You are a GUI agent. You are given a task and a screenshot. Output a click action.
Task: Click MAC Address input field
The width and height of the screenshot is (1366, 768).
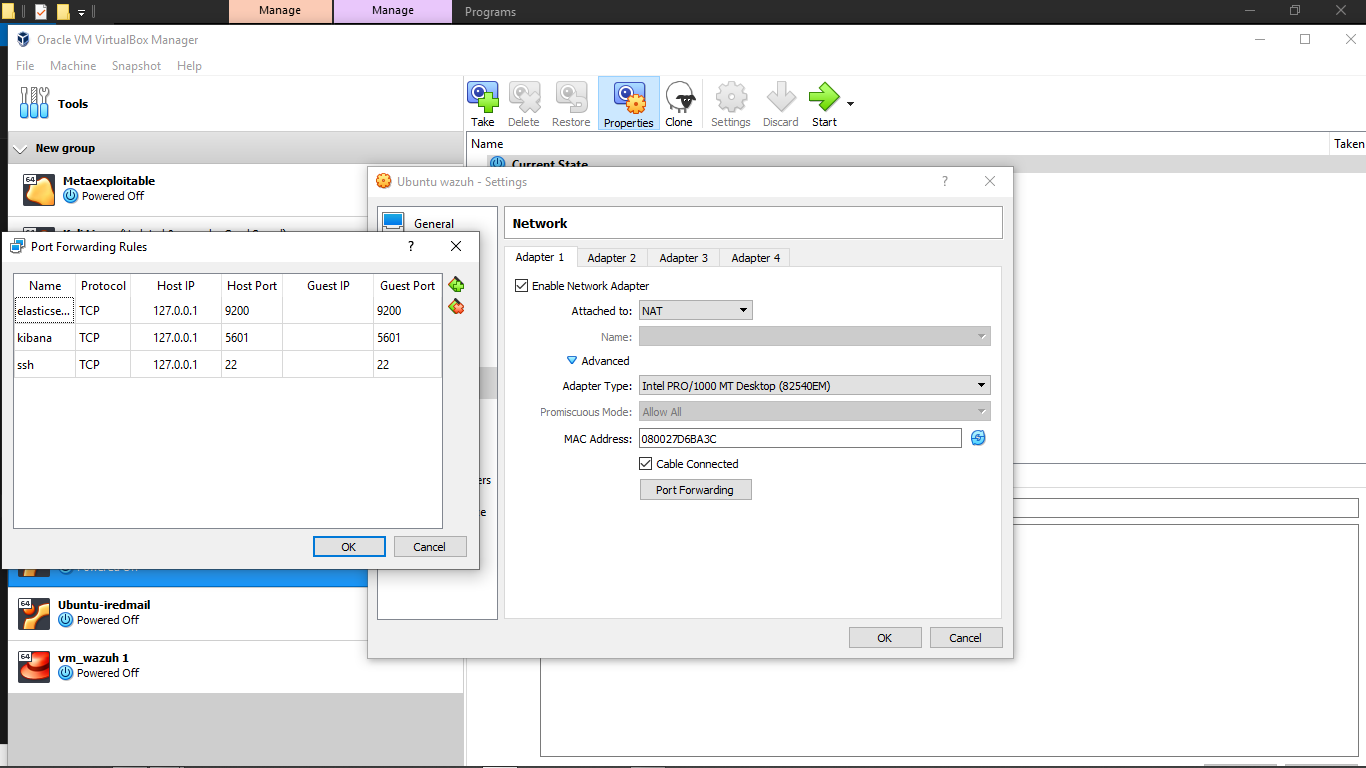pos(800,438)
